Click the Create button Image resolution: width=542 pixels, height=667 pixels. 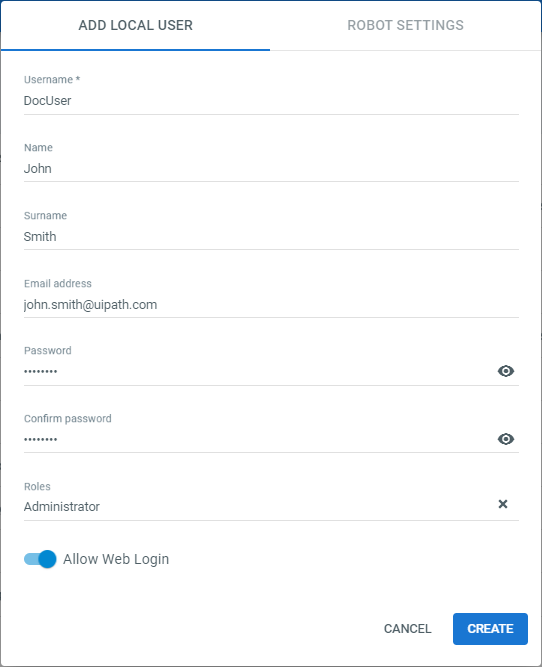[490, 629]
